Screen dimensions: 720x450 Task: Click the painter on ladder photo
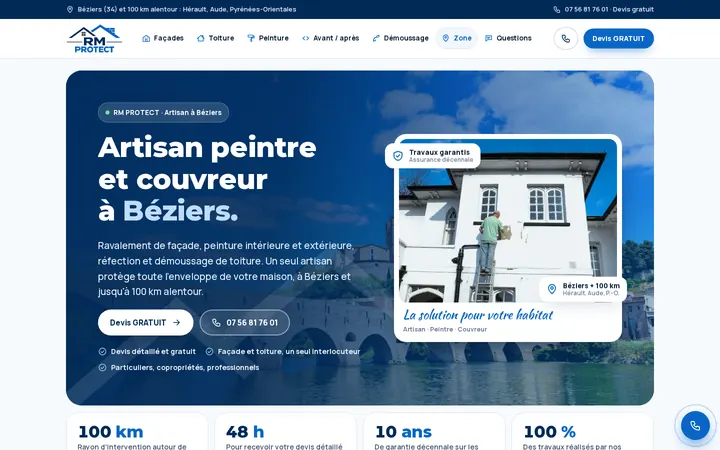[x=508, y=220]
